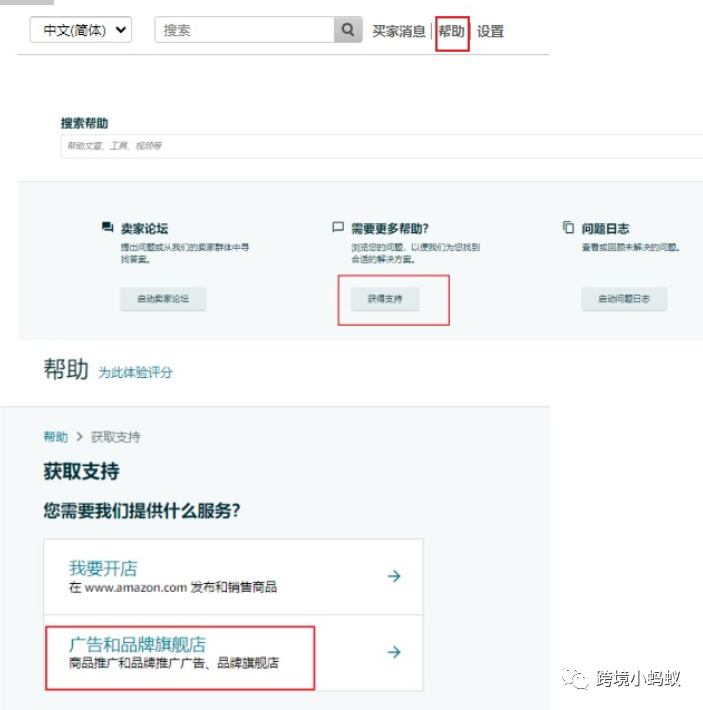Click the 需要更多帮助? heading
Image resolution: width=703 pixels, height=710 pixels.
coord(390,229)
